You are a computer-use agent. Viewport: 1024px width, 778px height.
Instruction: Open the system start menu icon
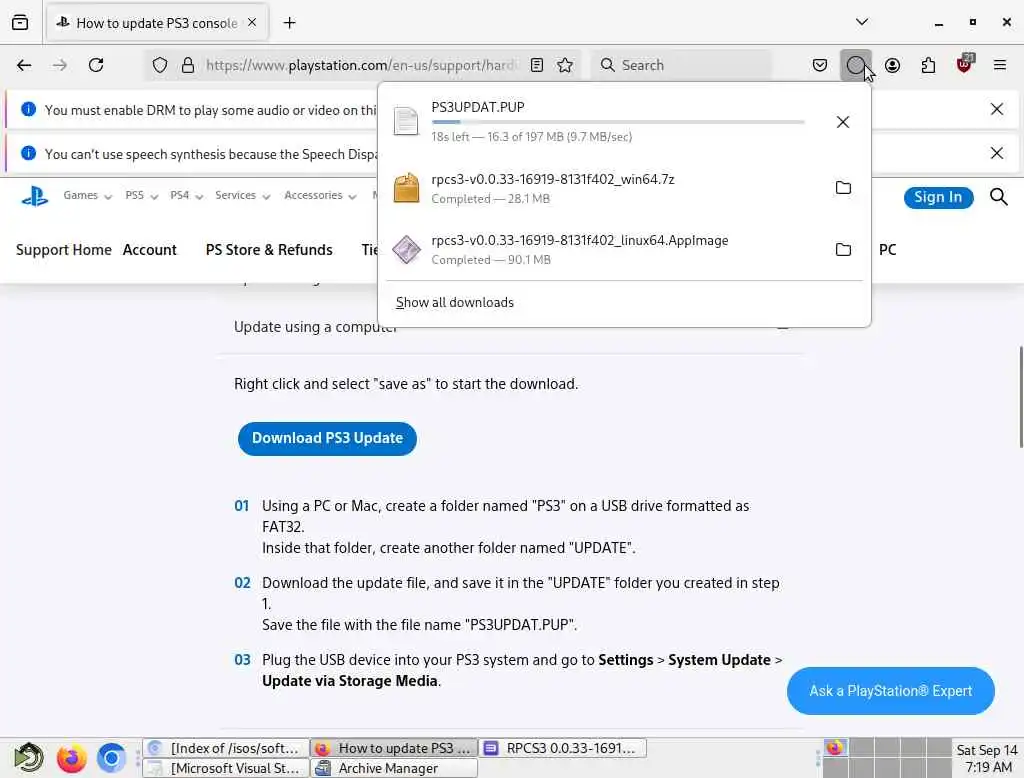coord(29,758)
